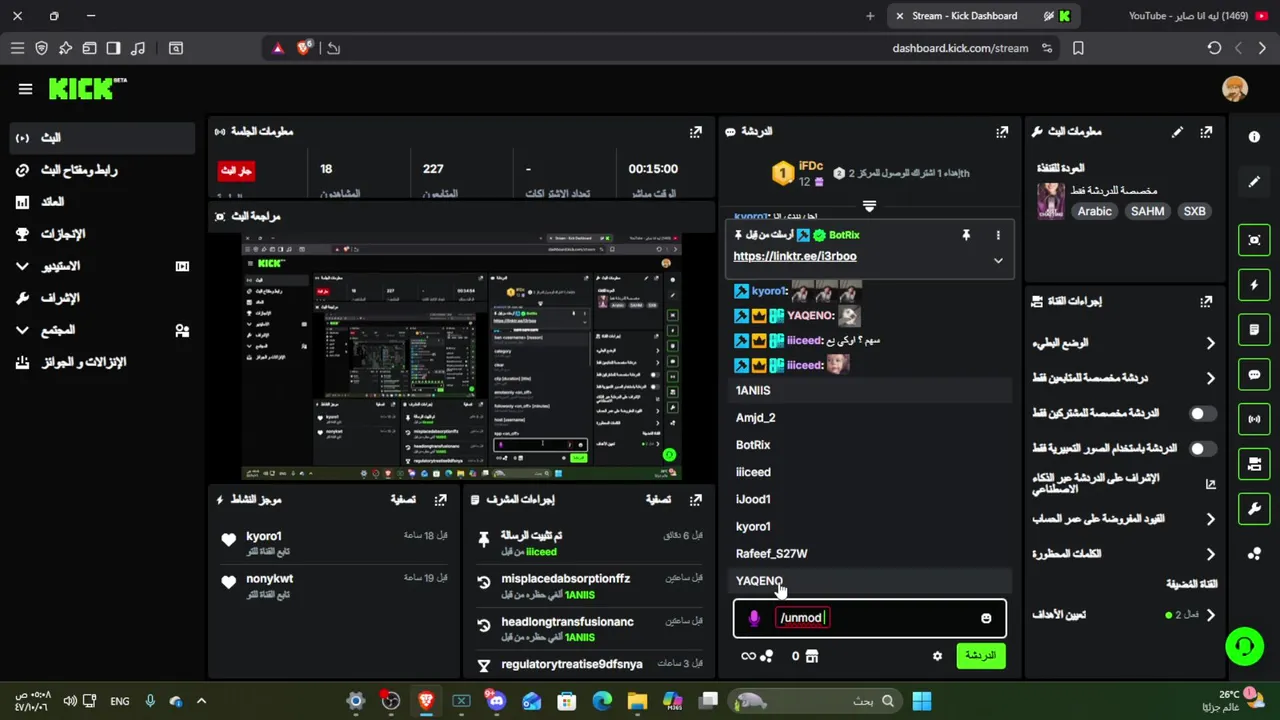Toggle the lightning bolt widget in right sidebar
This screenshot has width=1280, height=720.
point(1254,285)
